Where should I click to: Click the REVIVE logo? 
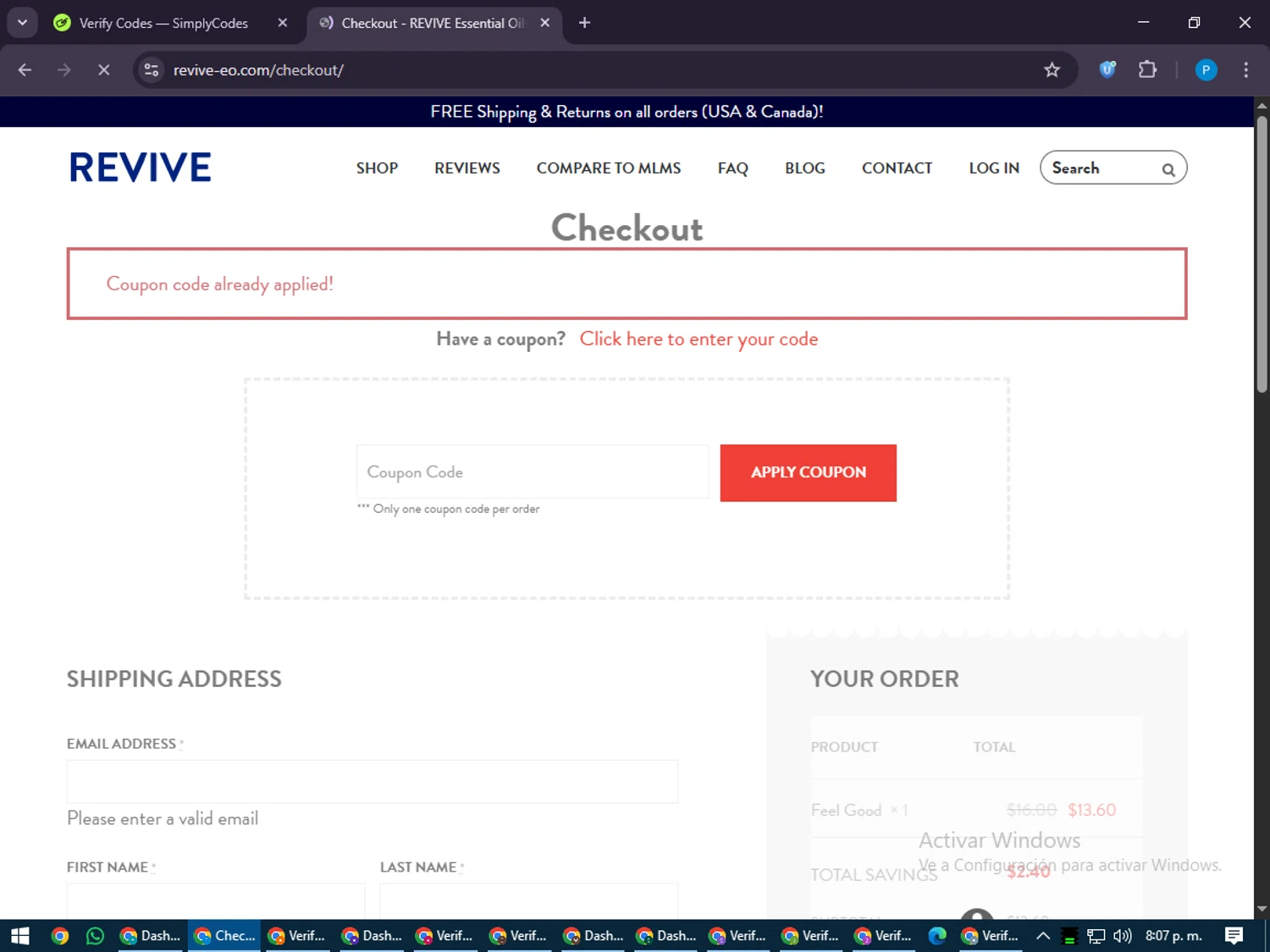[x=141, y=168]
